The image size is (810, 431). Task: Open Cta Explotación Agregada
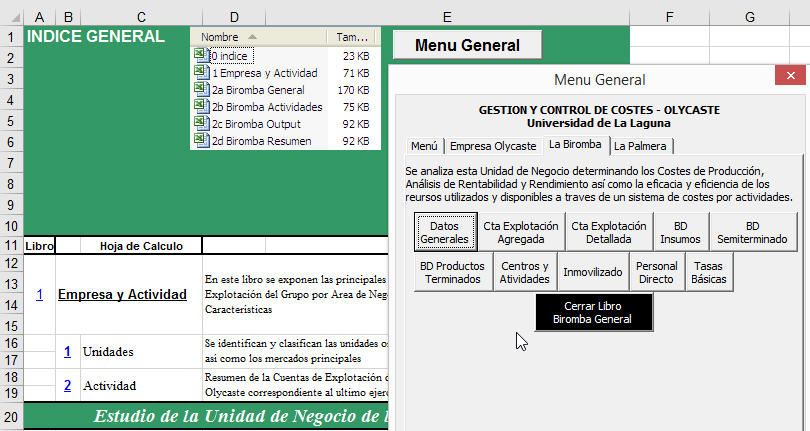tap(521, 232)
